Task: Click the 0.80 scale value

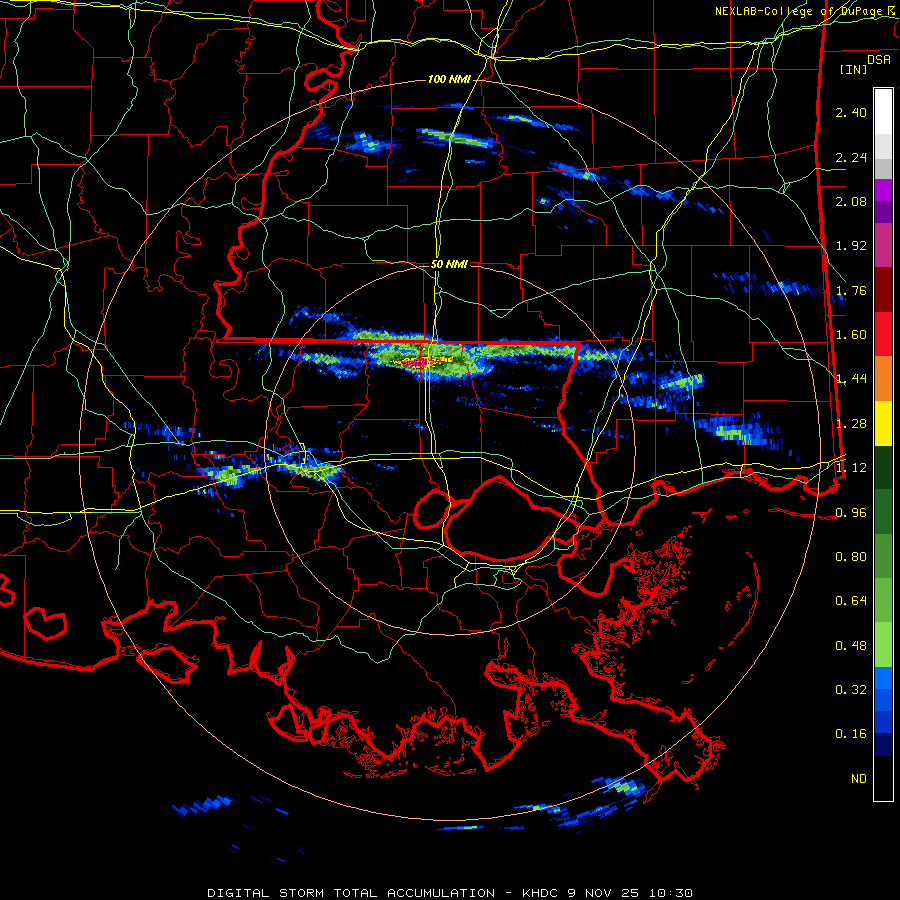Action: point(851,557)
